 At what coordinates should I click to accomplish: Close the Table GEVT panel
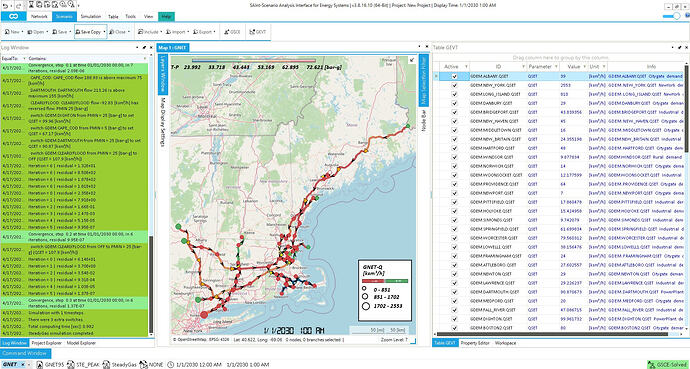coord(687,47)
